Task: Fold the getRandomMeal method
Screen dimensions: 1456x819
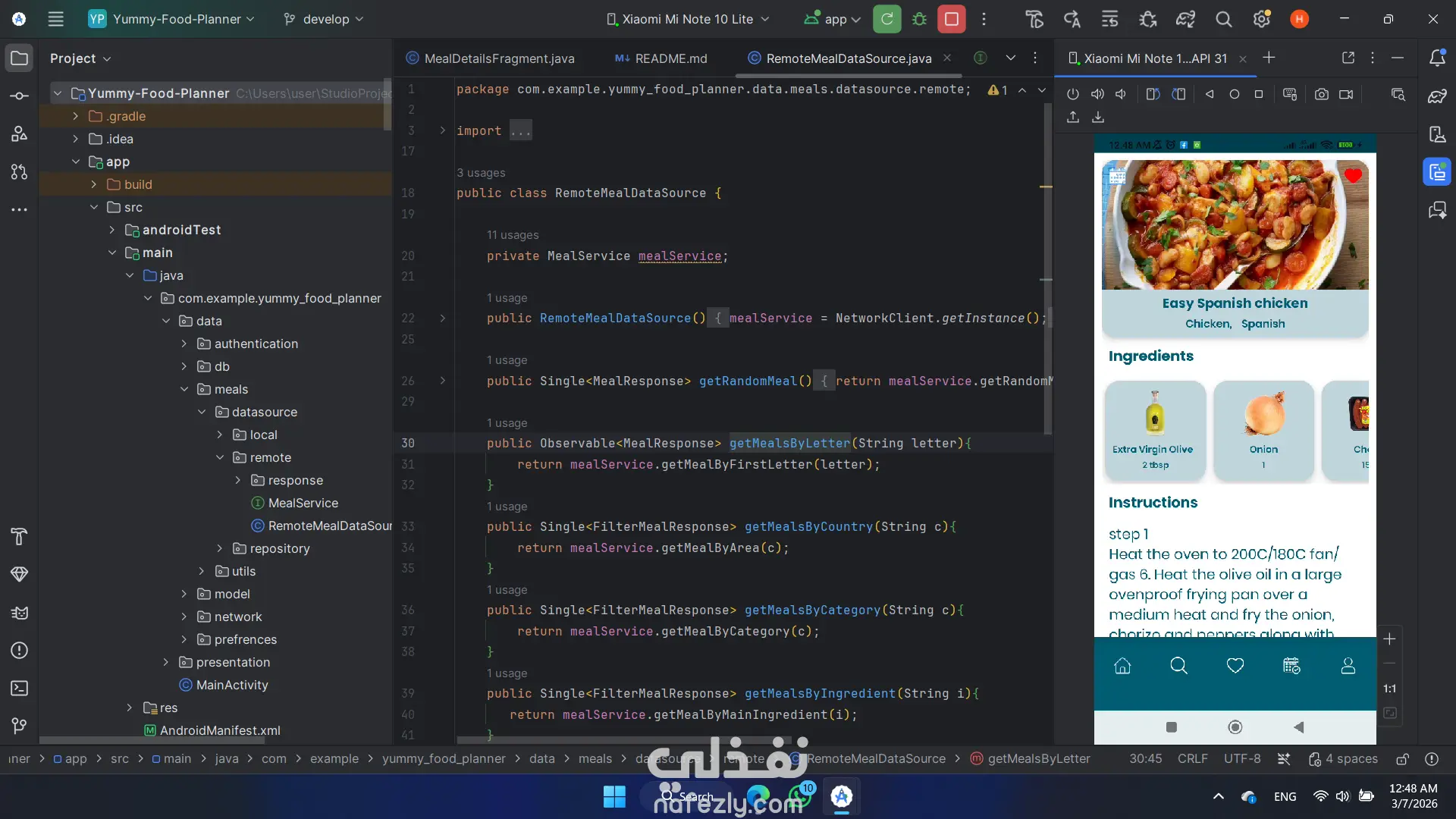Action: click(443, 381)
